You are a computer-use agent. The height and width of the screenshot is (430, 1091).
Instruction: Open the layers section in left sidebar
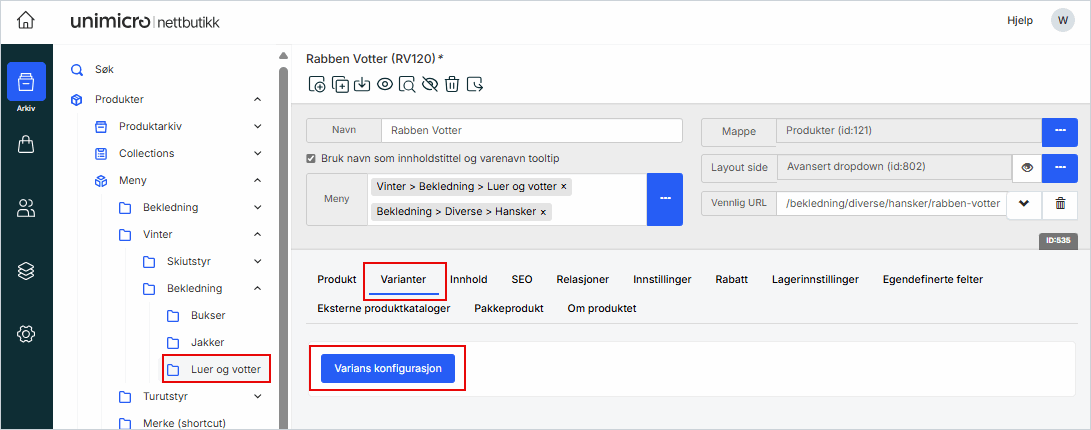pos(26,270)
